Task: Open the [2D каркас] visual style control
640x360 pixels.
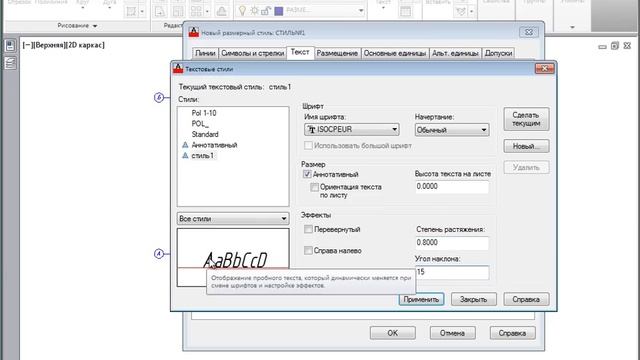Action: tap(86, 45)
